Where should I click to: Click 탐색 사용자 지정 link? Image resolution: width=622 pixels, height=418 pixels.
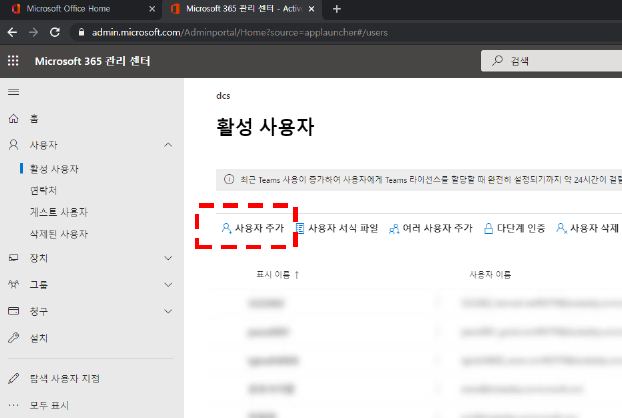pos(65,378)
